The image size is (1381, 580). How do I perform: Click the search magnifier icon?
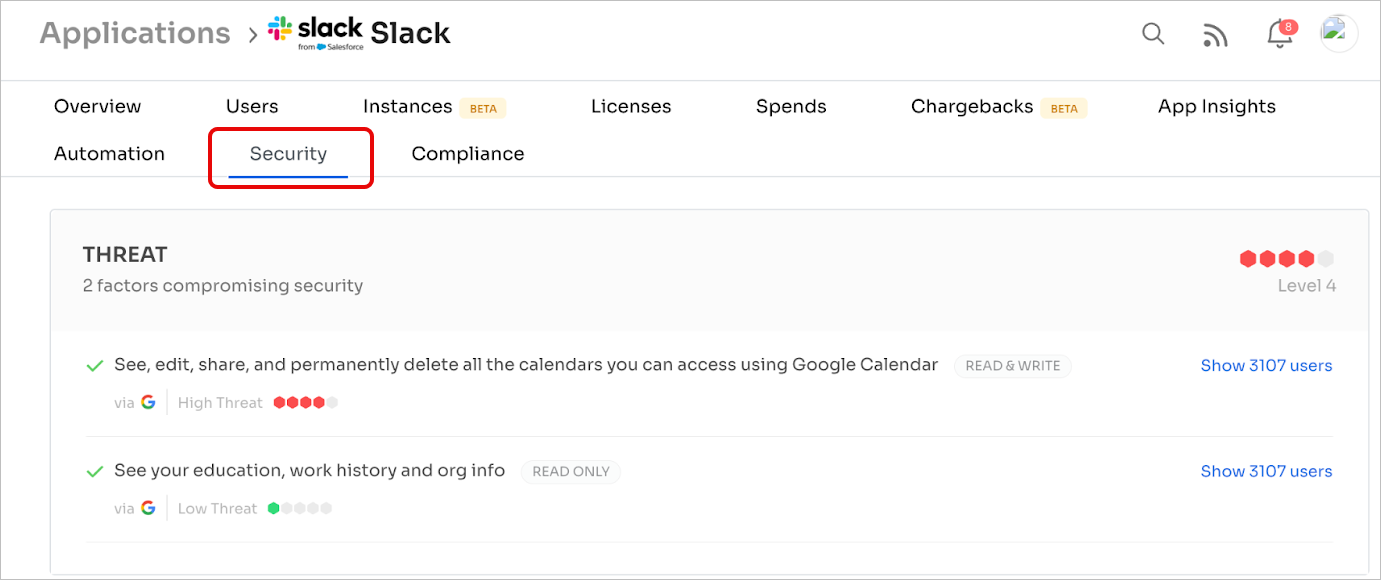tap(1153, 34)
